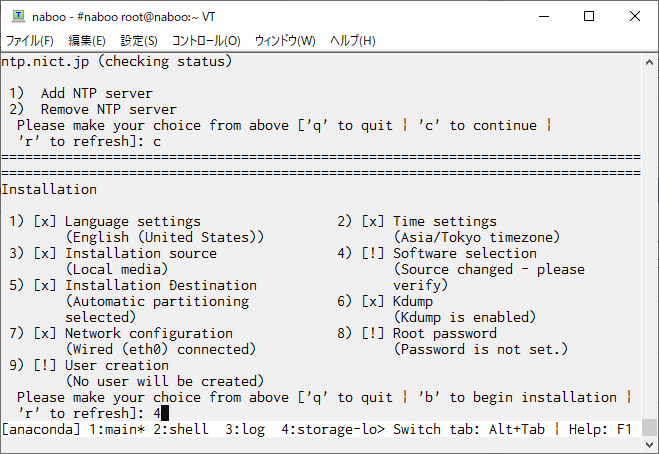This screenshot has height=454, width=659.
Task: Open the ファイル(F) menu
Action: [x=29, y=41]
